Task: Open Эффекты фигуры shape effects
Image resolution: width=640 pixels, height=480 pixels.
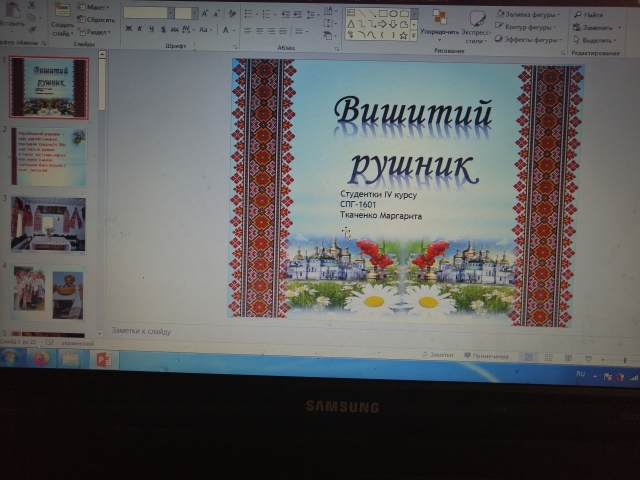Action: click(529, 40)
